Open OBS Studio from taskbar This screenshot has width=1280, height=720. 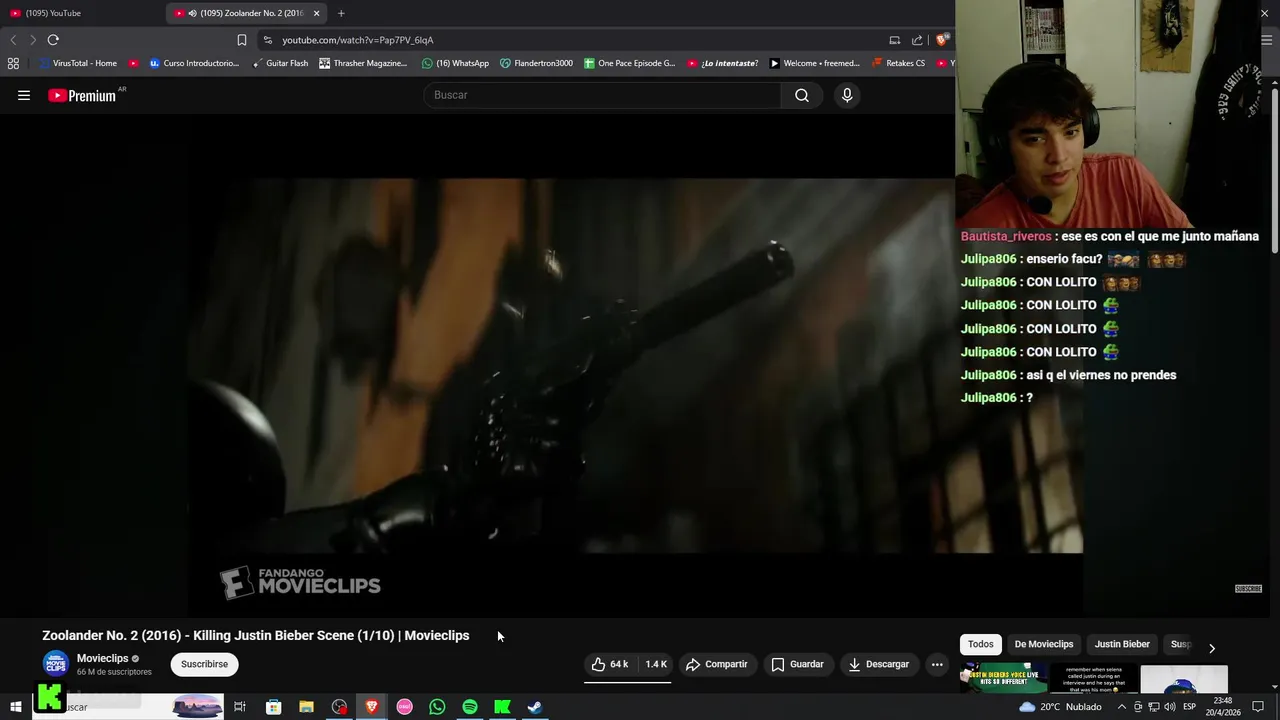pyautogui.click(x=339, y=707)
